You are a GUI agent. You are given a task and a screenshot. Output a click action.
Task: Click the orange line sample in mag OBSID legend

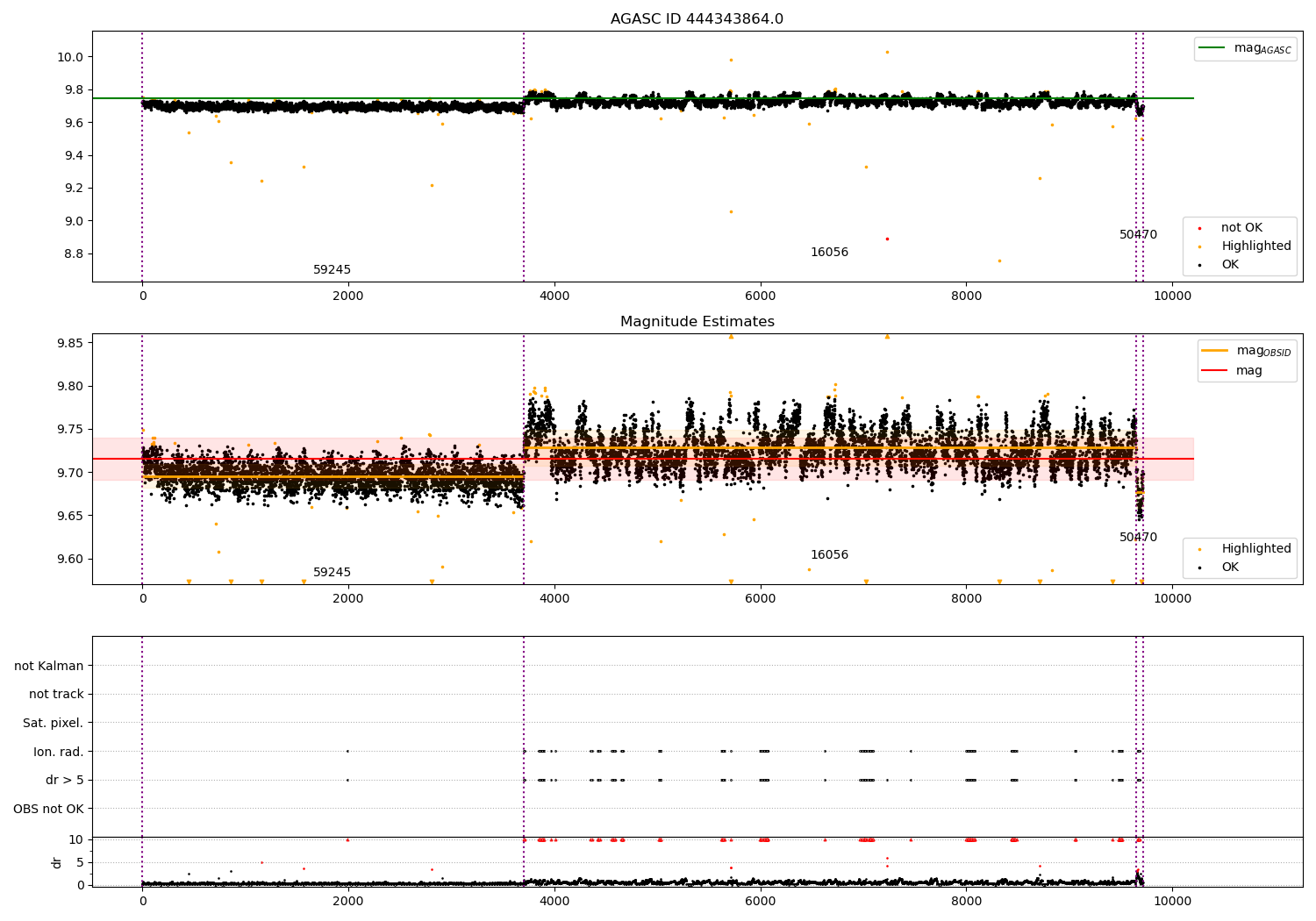tap(1215, 351)
